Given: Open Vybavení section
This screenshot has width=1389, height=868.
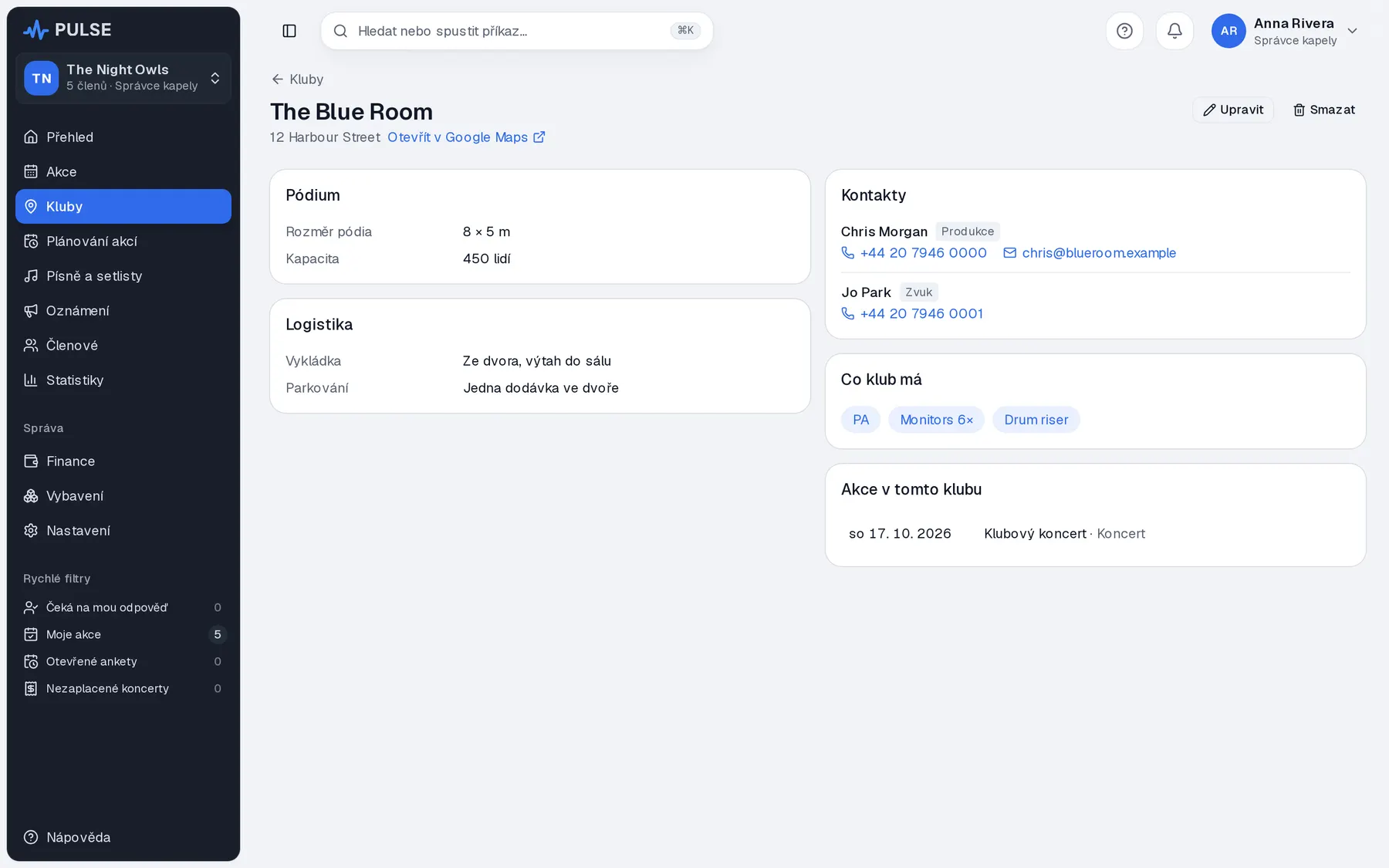Looking at the screenshot, I should pos(123,496).
